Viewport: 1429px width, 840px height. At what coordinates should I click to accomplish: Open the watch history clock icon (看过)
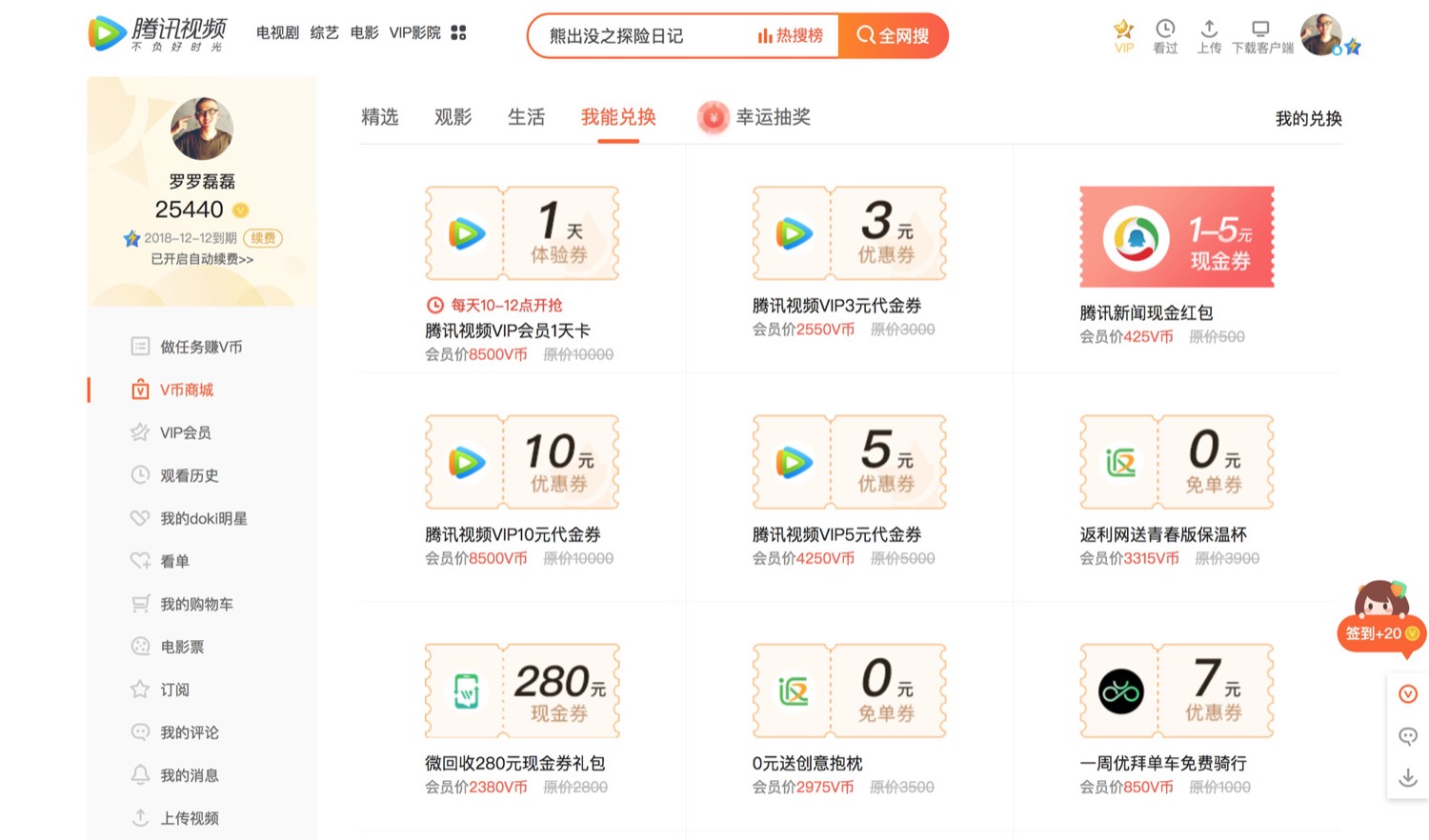(x=1165, y=29)
